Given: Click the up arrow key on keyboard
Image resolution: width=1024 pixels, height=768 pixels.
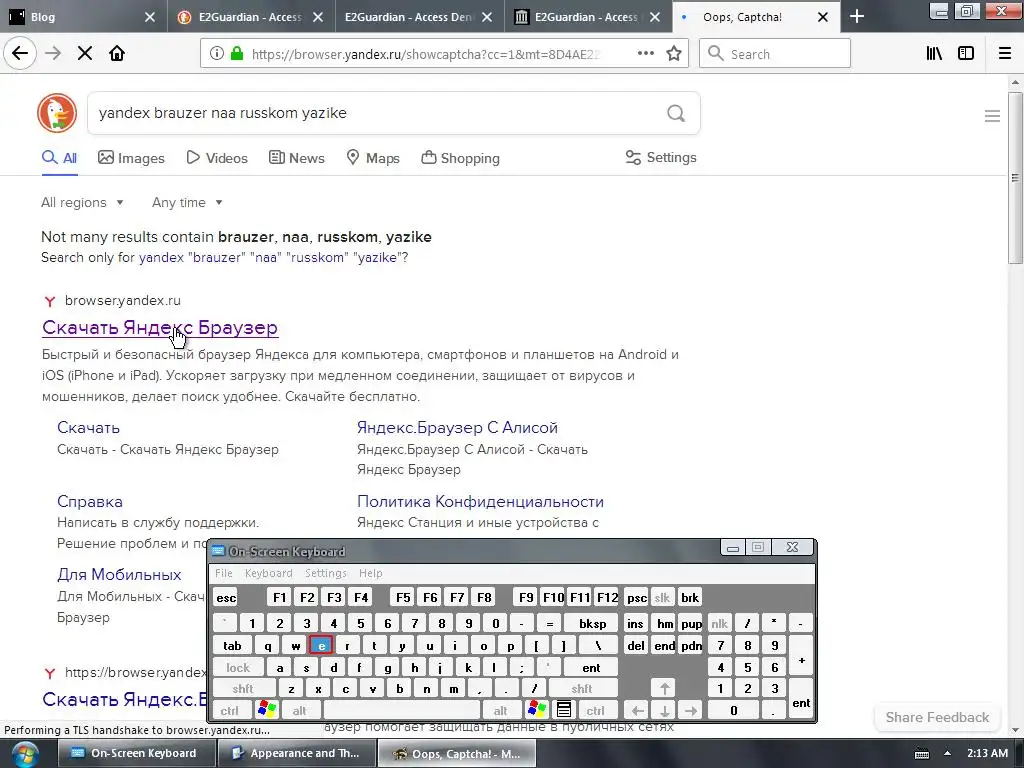Looking at the screenshot, I should (664, 688).
